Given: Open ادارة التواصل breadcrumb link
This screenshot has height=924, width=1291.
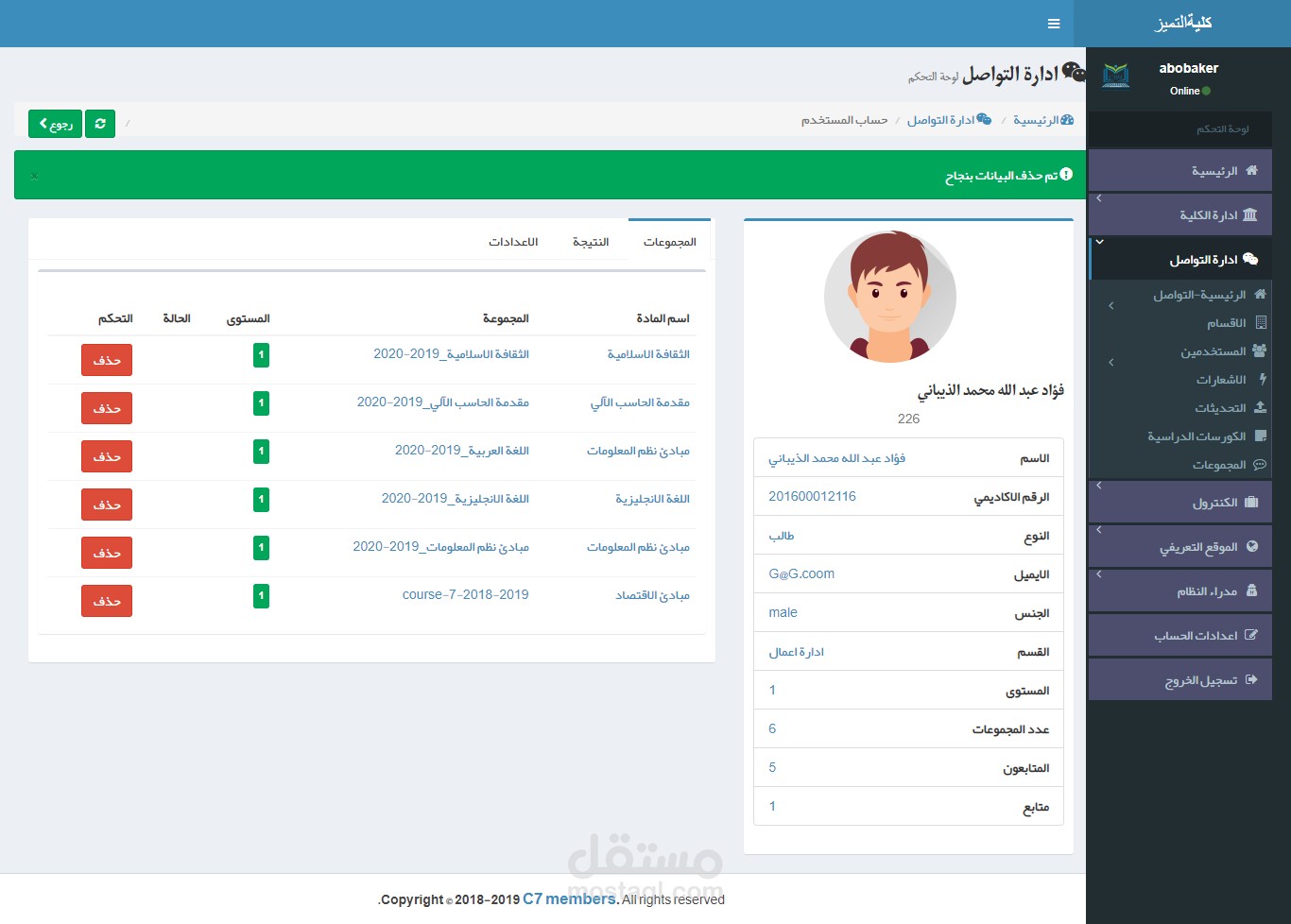Looking at the screenshot, I should coord(949,120).
